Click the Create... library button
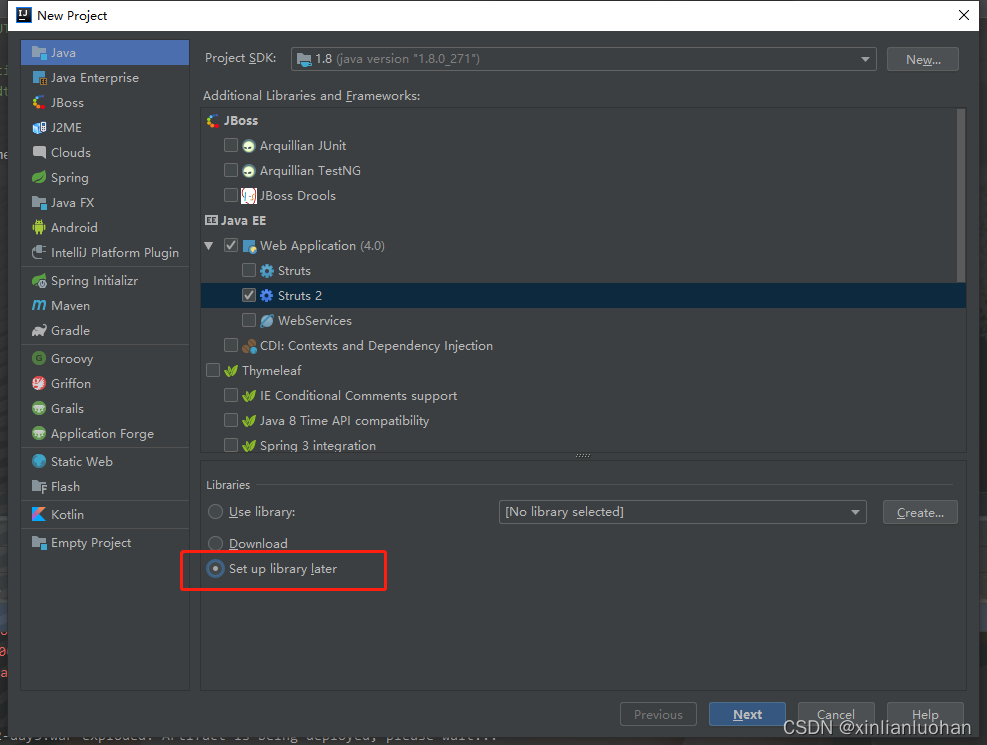987x745 pixels. [x=920, y=512]
